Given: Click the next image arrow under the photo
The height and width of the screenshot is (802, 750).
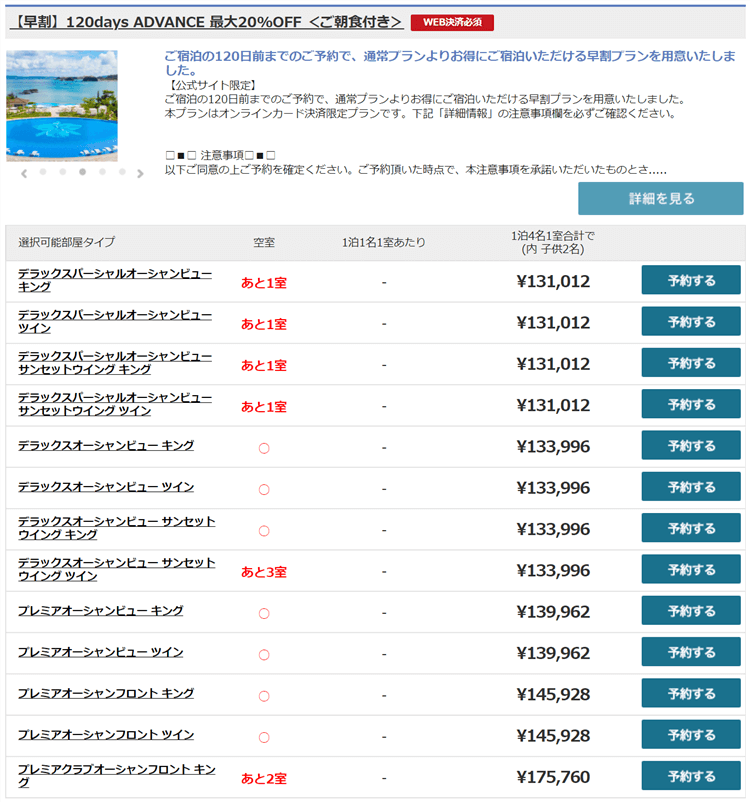Looking at the screenshot, I should click(140, 173).
